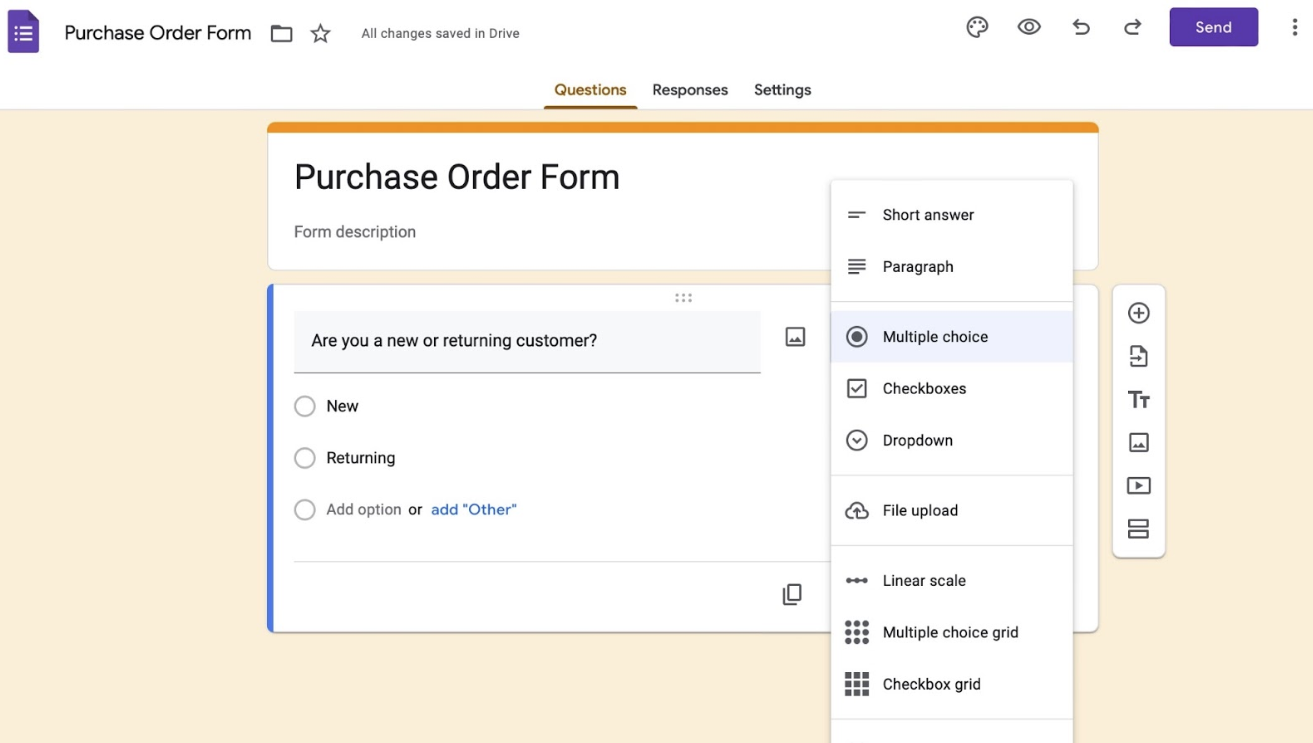Click the add title and description icon
This screenshot has width=1313, height=743.
click(x=1138, y=400)
